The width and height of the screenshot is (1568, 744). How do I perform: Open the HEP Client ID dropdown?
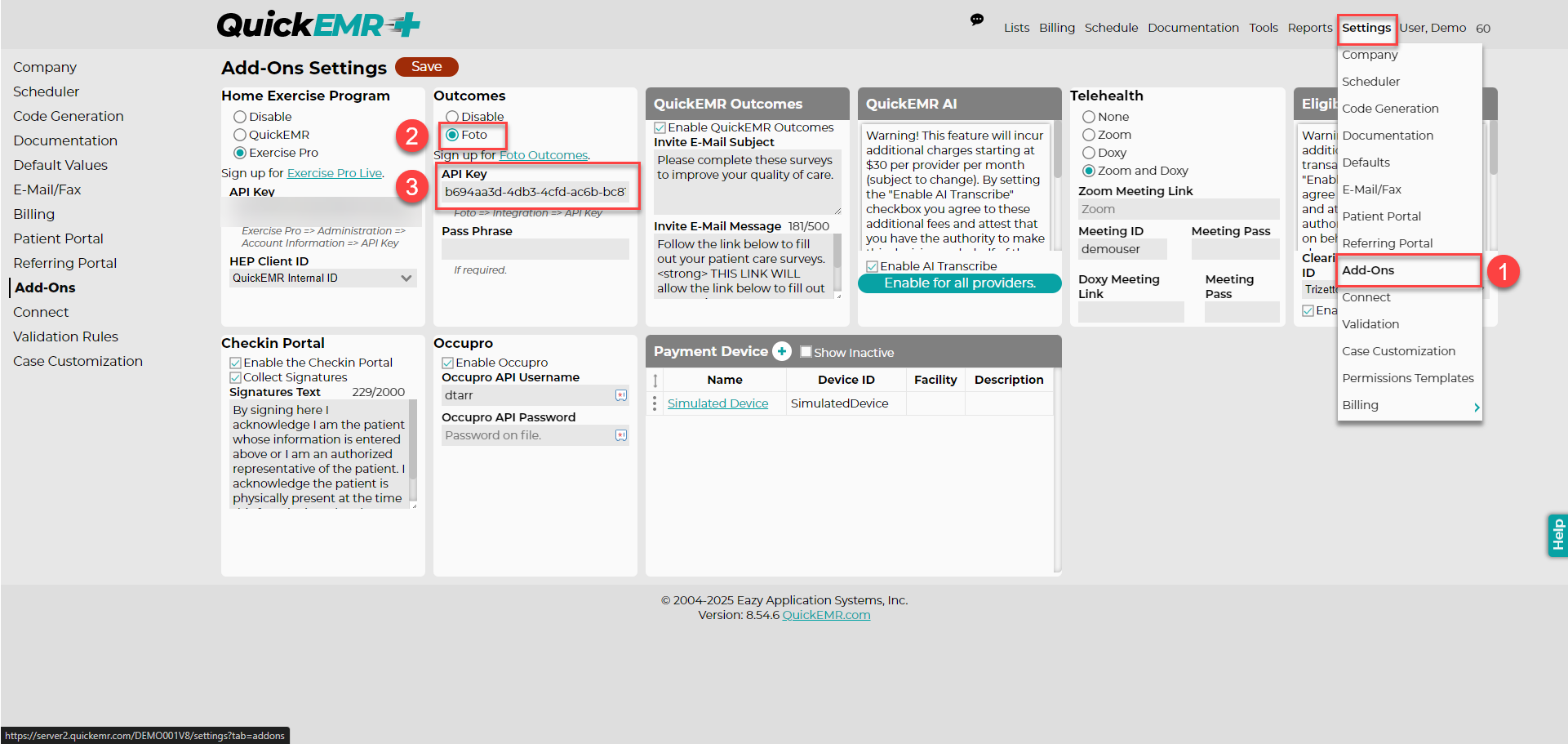click(323, 278)
